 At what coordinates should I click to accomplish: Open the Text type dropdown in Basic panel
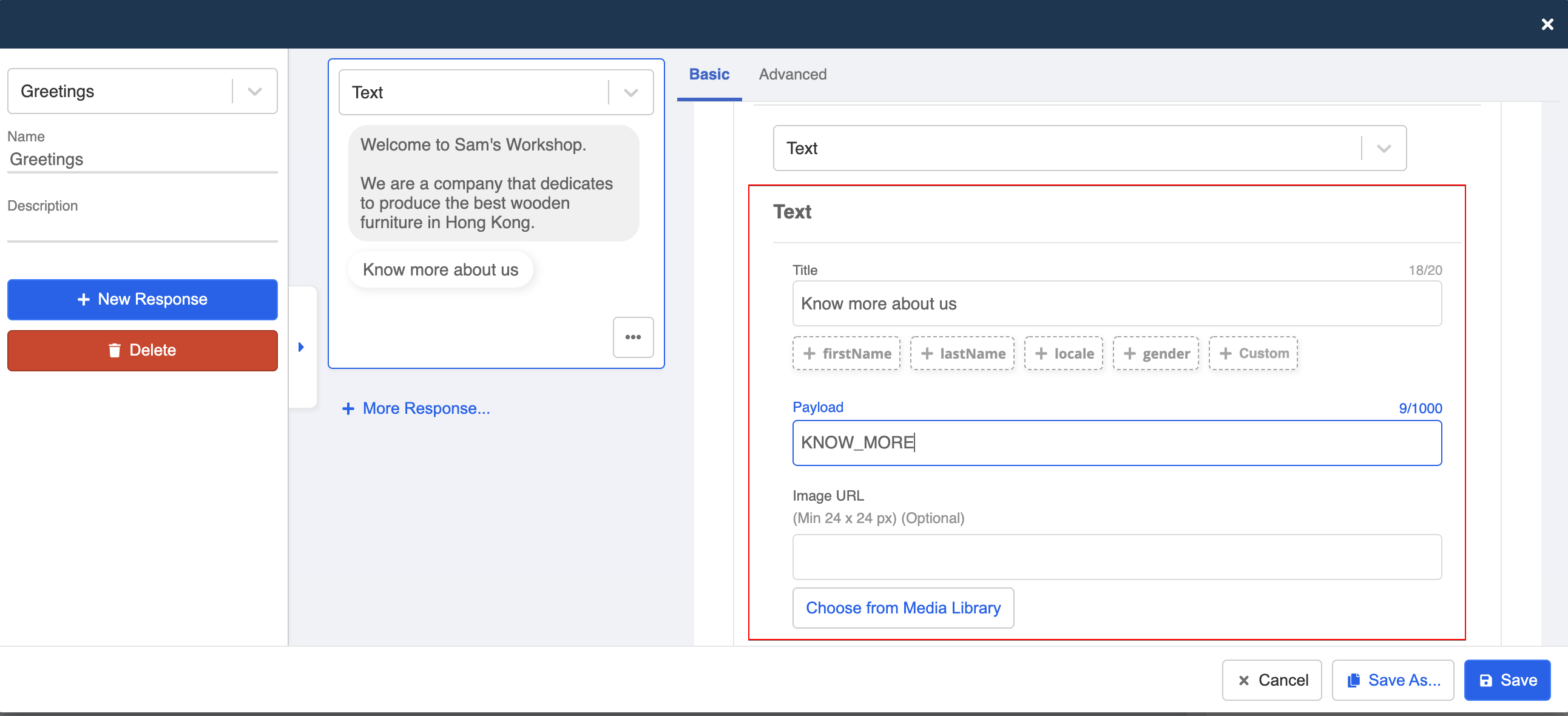coord(1382,148)
